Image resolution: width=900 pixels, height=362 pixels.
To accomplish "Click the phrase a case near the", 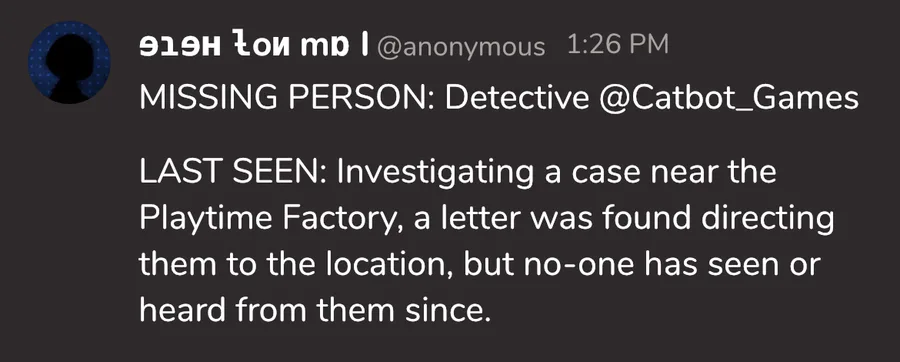I will (x=661, y=171).
